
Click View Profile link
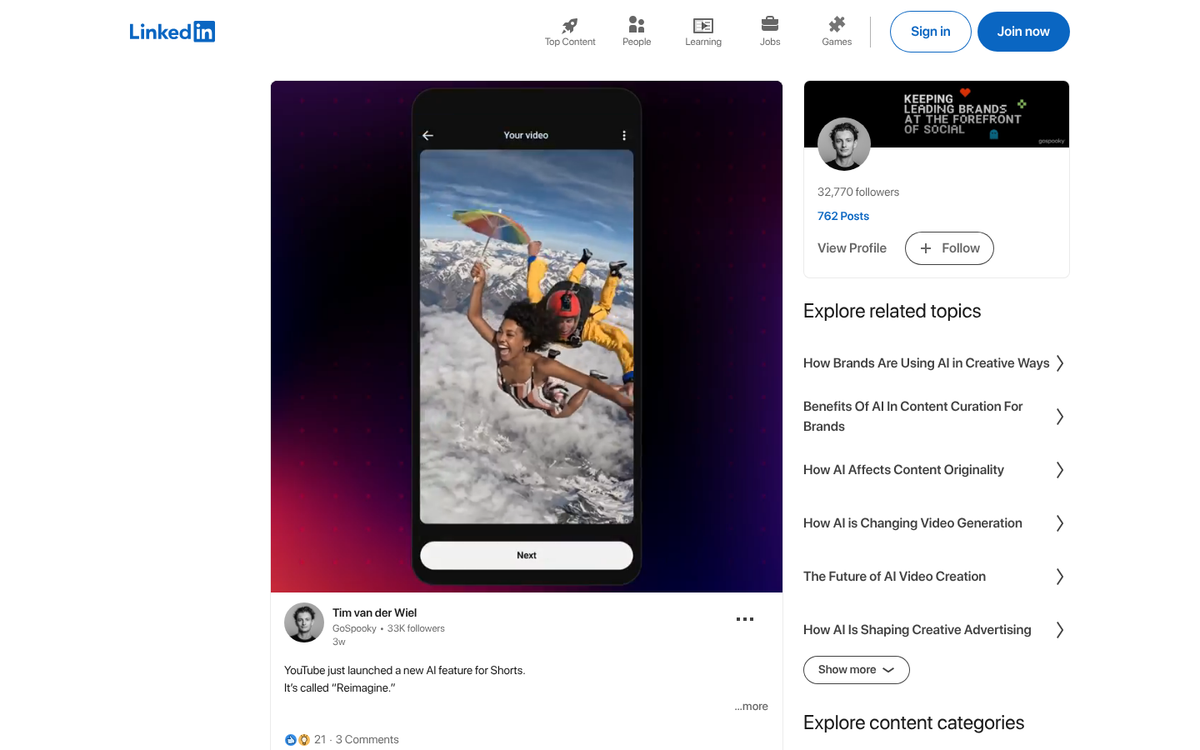point(852,248)
